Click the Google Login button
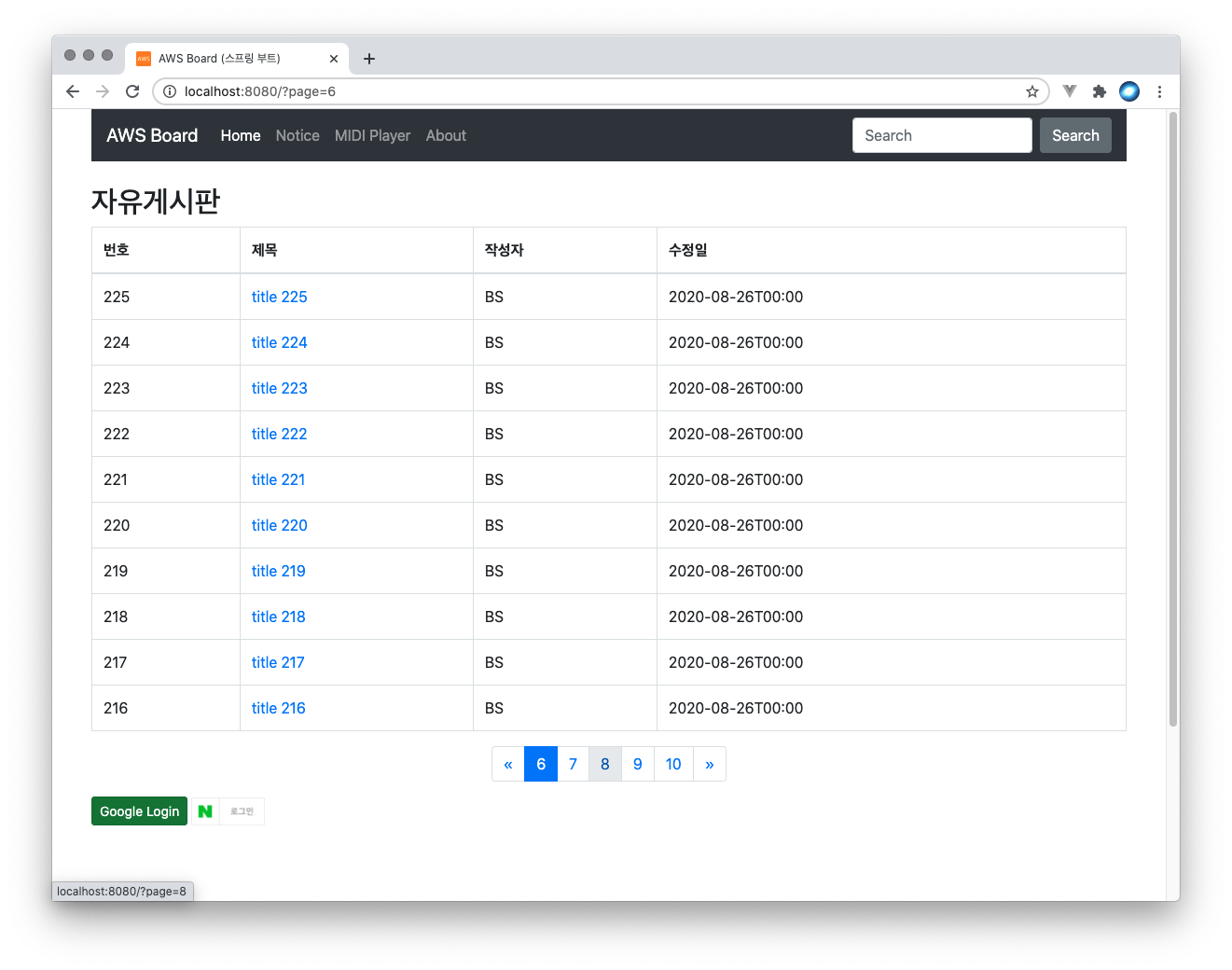This screenshot has width=1232, height=970. point(139,811)
